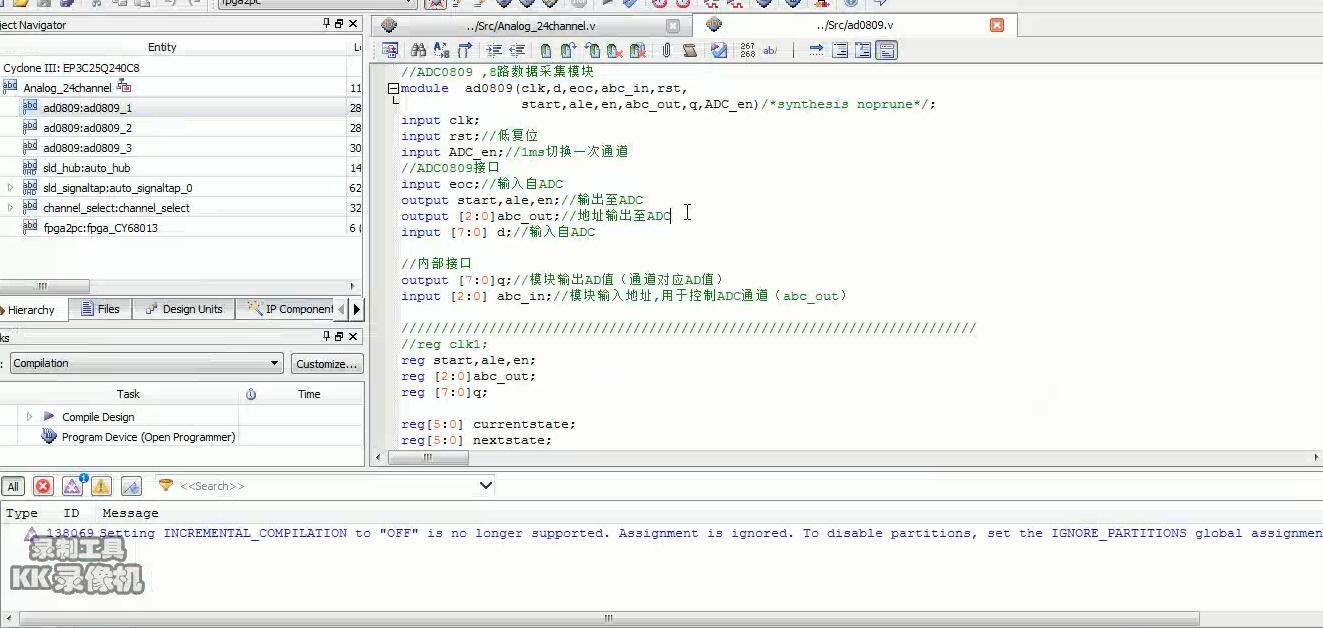Select the ad0809:ad0809_2 entity
The image size is (1323, 628).
click(87, 128)
